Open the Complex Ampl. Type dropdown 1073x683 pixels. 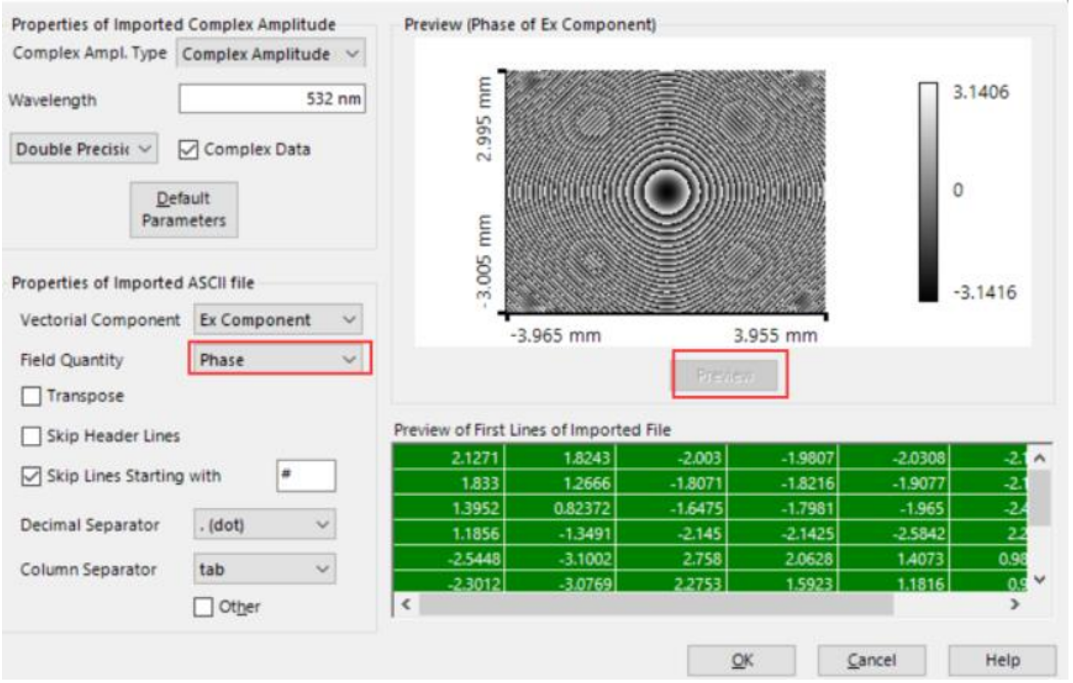(x=271, y=54)
